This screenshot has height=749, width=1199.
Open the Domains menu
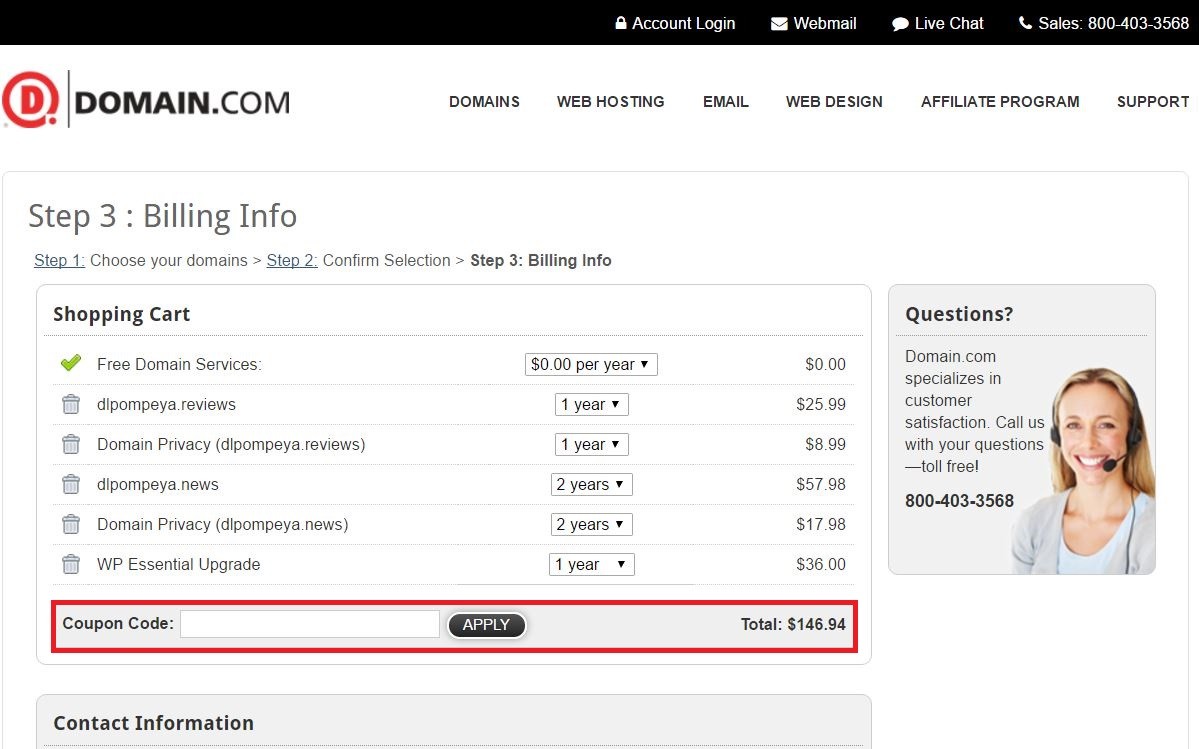484,101
